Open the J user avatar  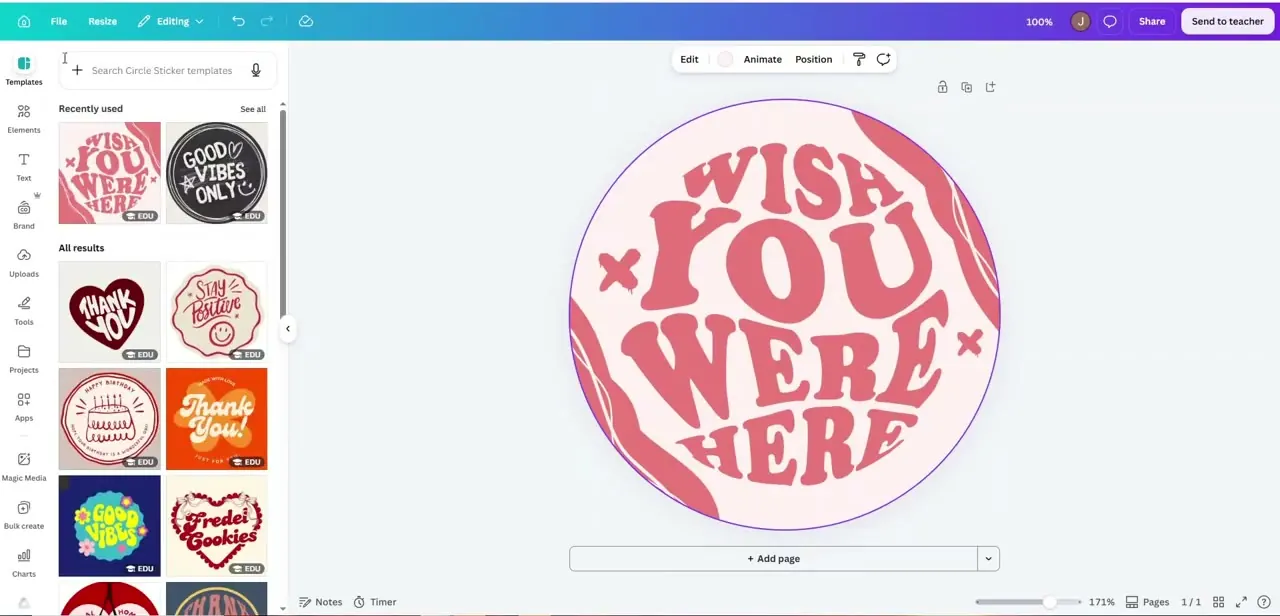pyautogui.click(x=1080, y=21)
